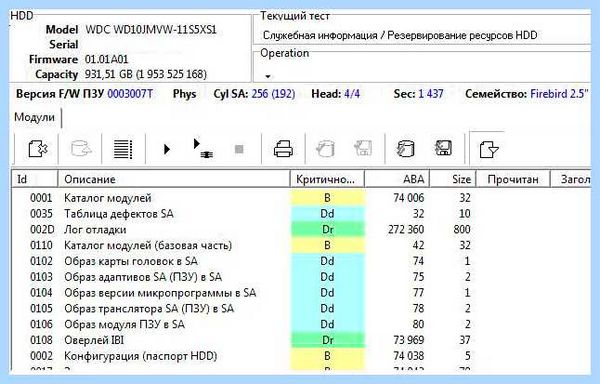Click module Id 0108
600x384 pixels.
pyautogui.click(x=41, y=340)
